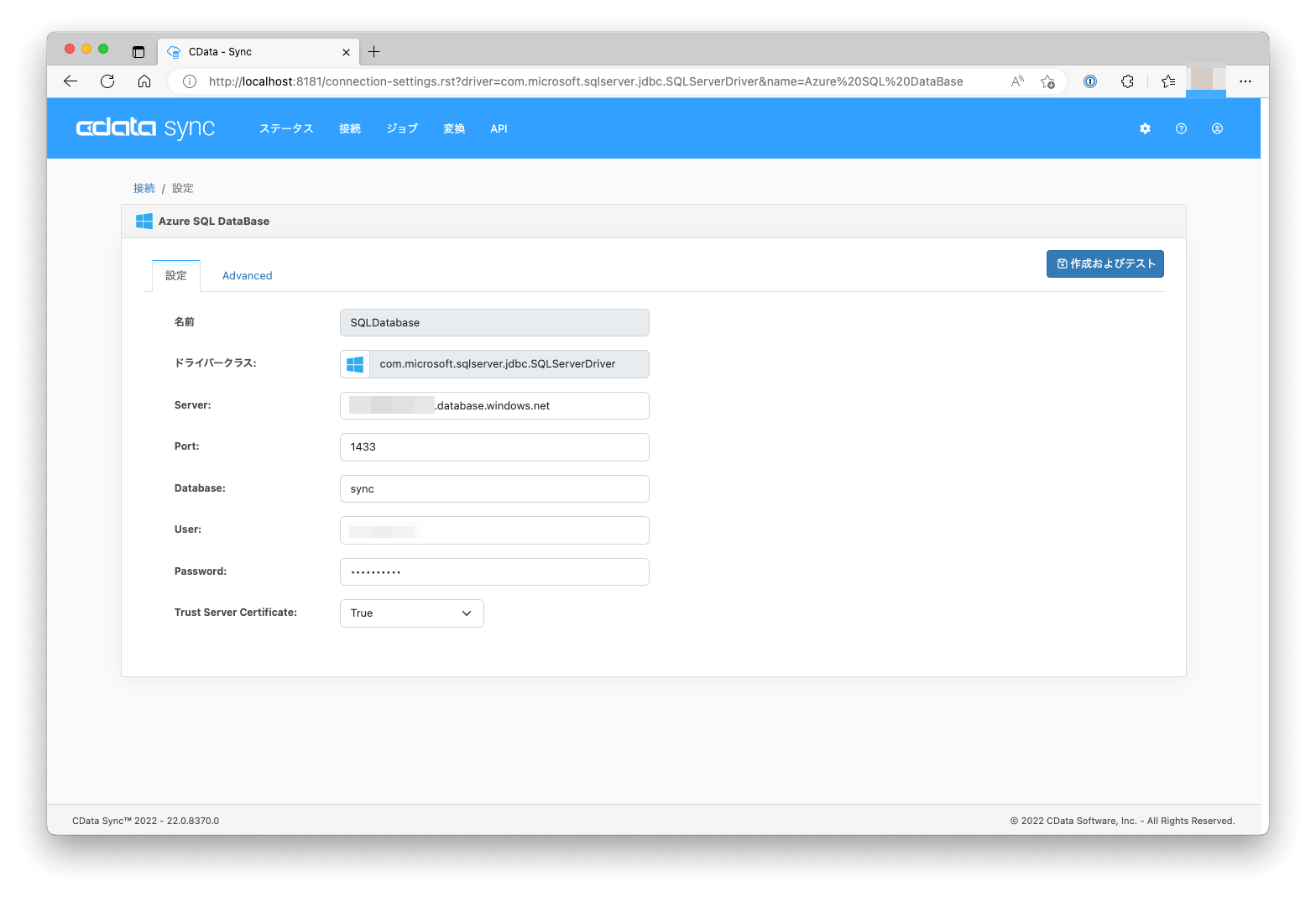Viewport: 1316px width, 897px height.
Task: Click the CData Sync logo
Action: tap(146, 128)
